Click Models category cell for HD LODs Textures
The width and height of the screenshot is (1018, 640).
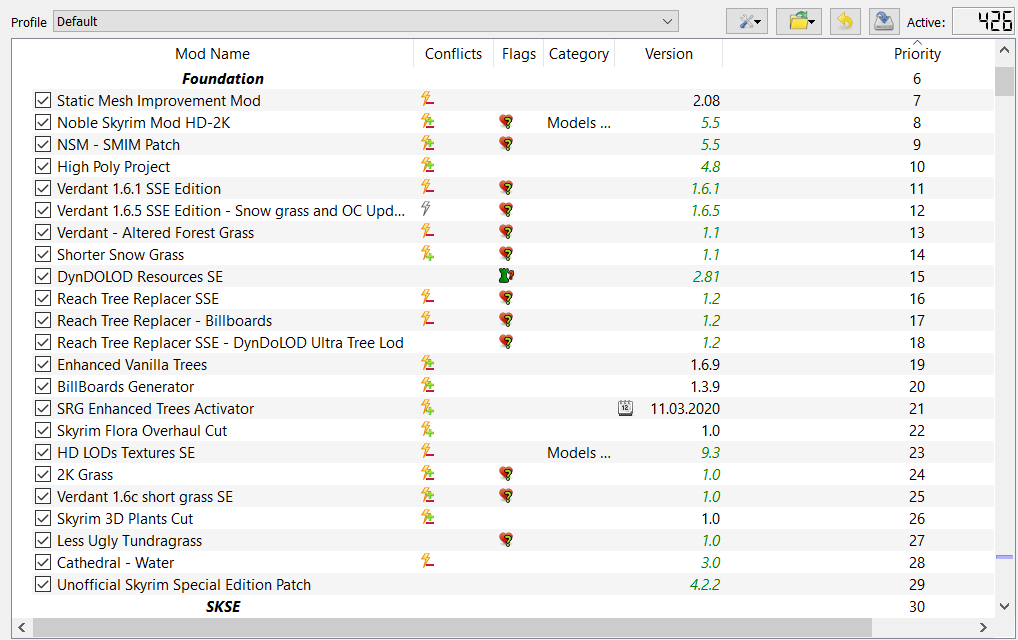click(x=578, y=453)
